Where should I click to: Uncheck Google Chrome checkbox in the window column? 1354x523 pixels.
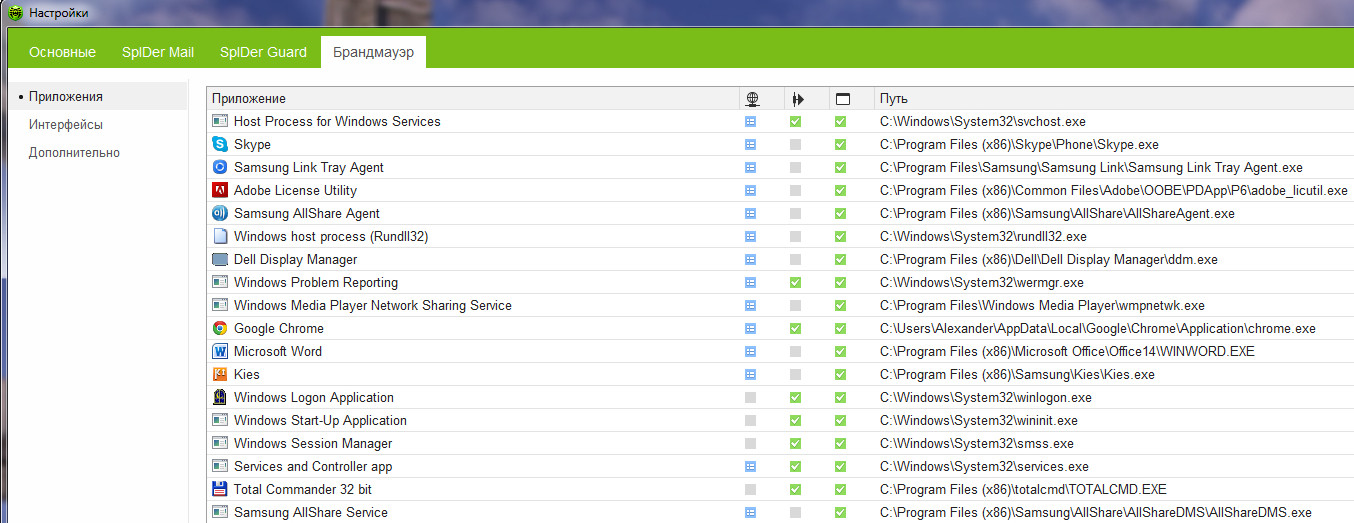[840, 328]
